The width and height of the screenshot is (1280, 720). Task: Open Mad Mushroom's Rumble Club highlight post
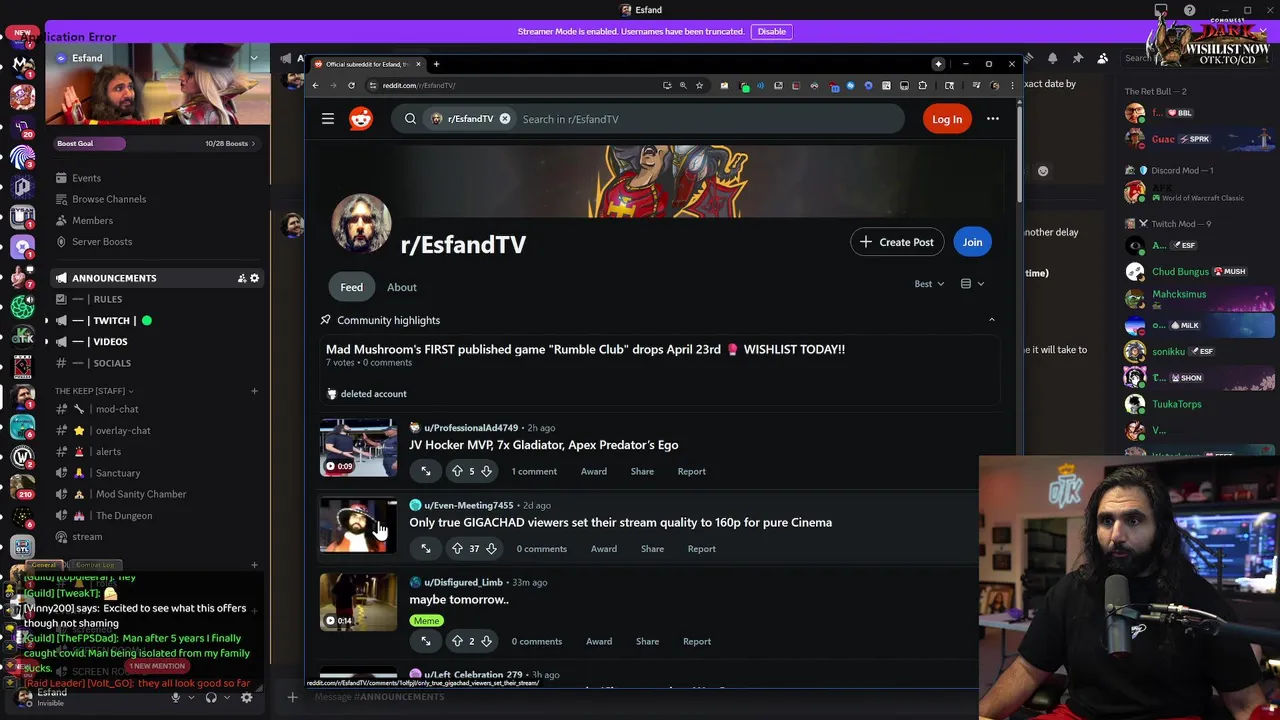pos(585,349)
